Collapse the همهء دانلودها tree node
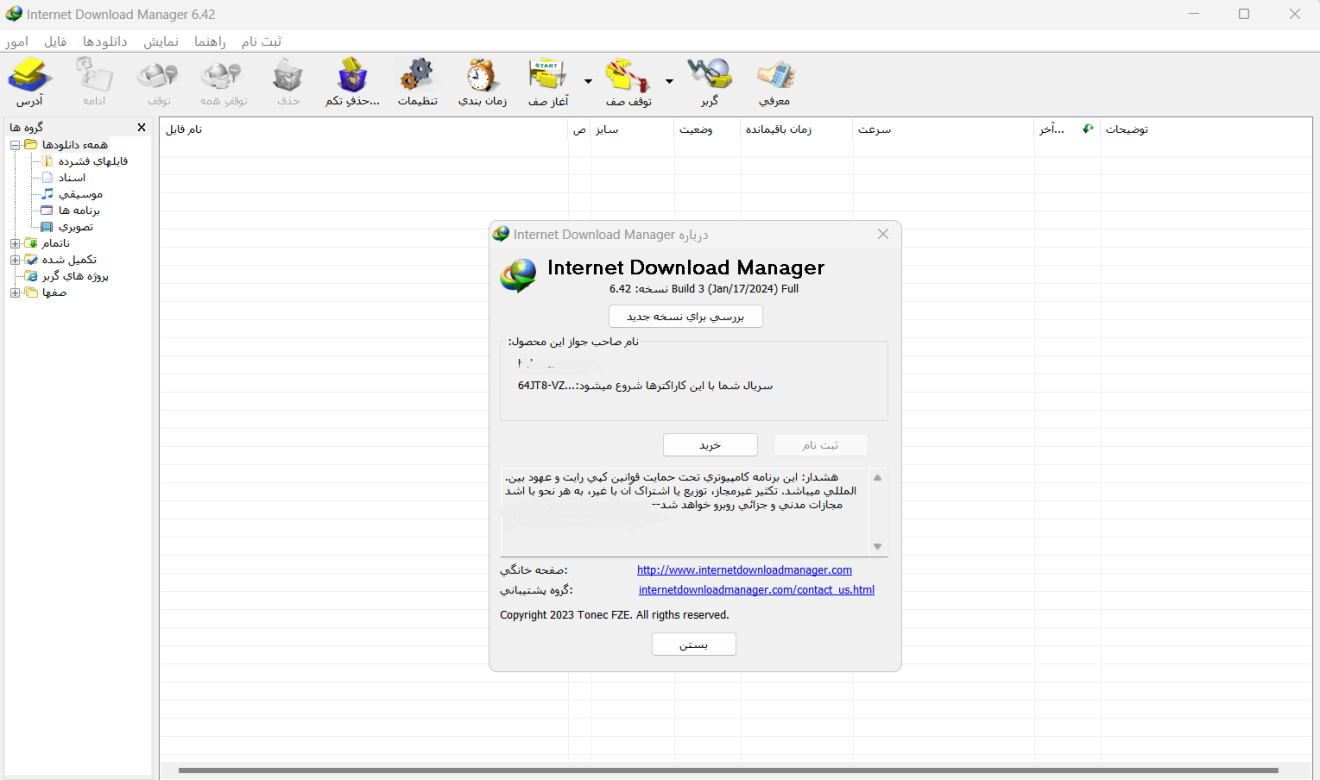Image resolution: width=1320 pixels, height=780 pixels. [15, 145]
